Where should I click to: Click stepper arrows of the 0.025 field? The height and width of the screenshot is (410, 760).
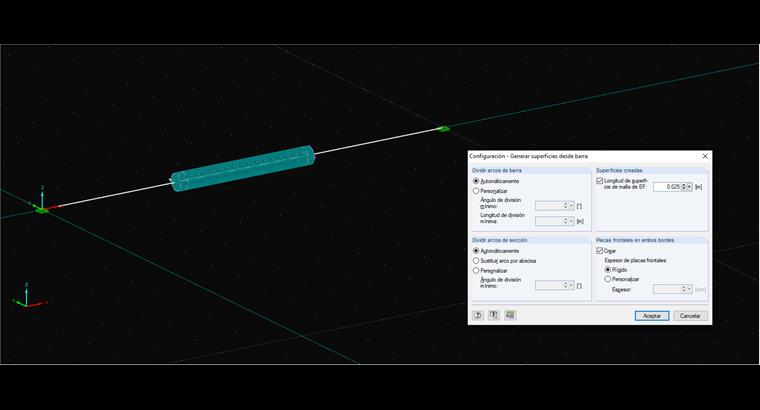tap(684, 187)
